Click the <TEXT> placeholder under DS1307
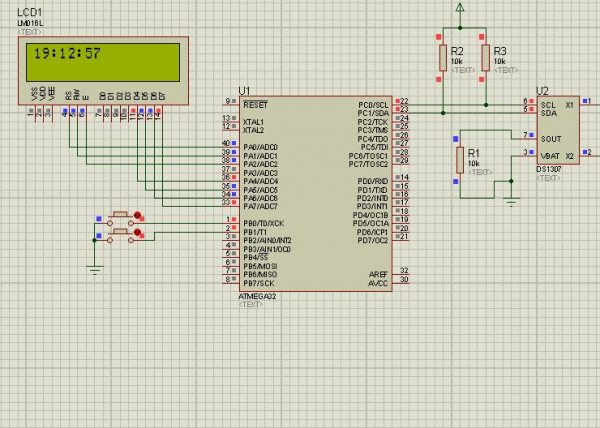This screenshot has width=600, height=428. (548, 178)
